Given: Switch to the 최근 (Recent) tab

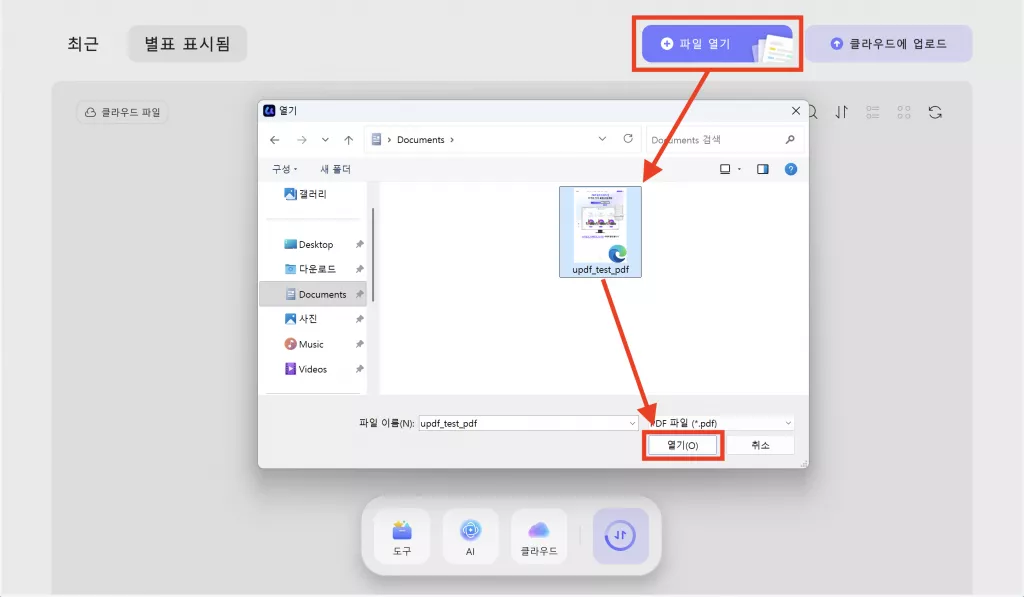Looking at the screenshot, I should [x=83, y=43].
